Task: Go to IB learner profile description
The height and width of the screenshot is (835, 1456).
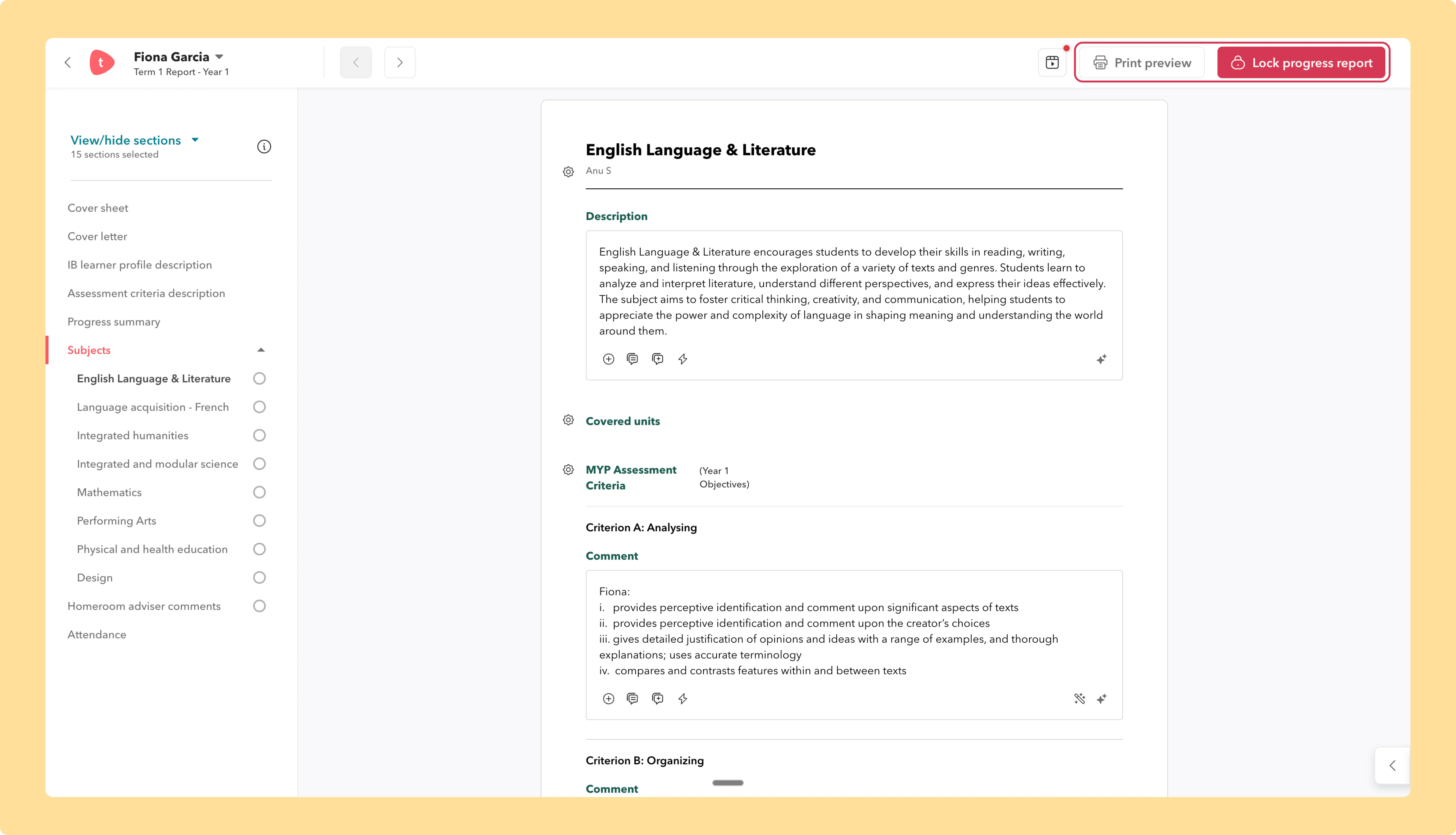Action: click(139, 265)
